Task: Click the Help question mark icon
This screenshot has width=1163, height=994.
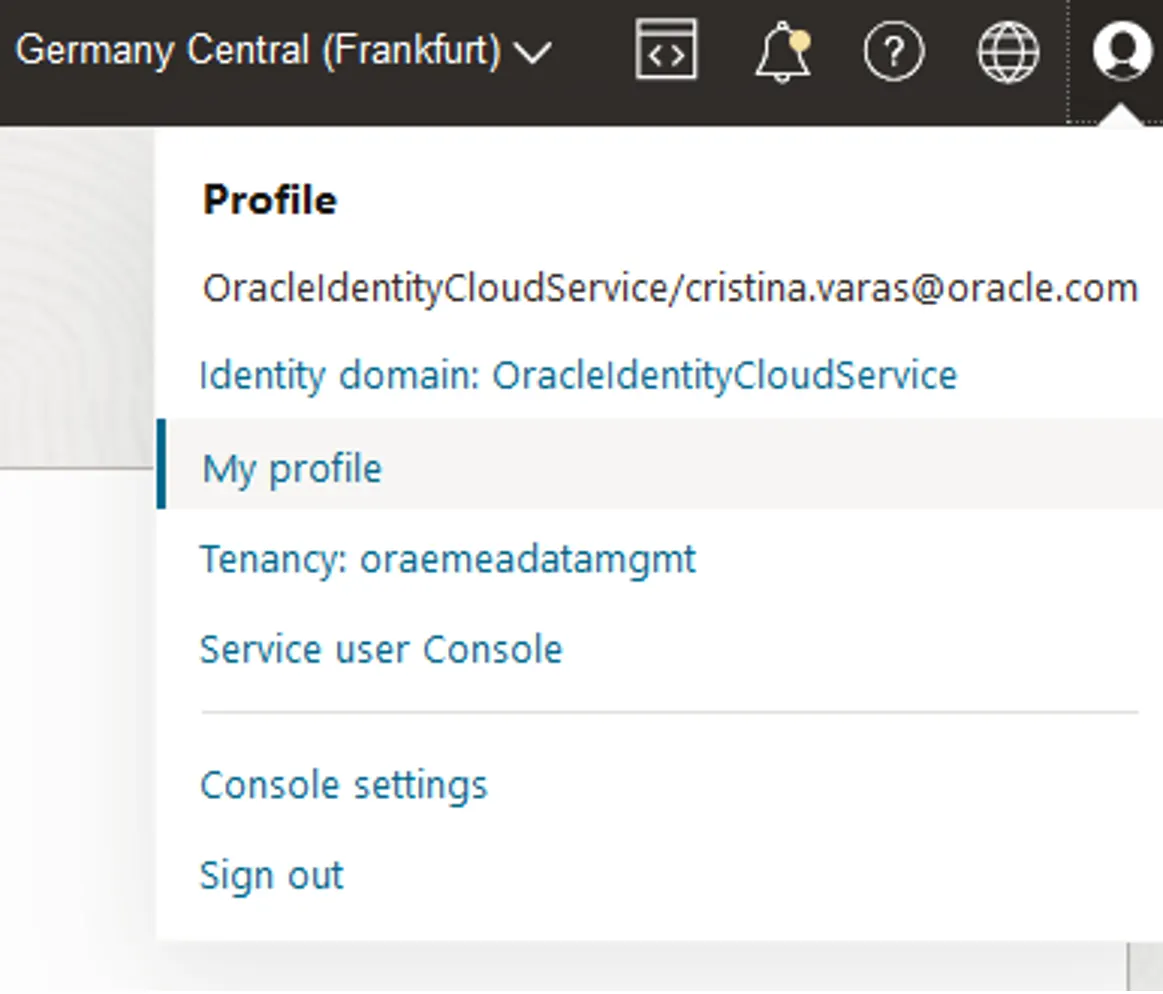Action: coord(893,51)
